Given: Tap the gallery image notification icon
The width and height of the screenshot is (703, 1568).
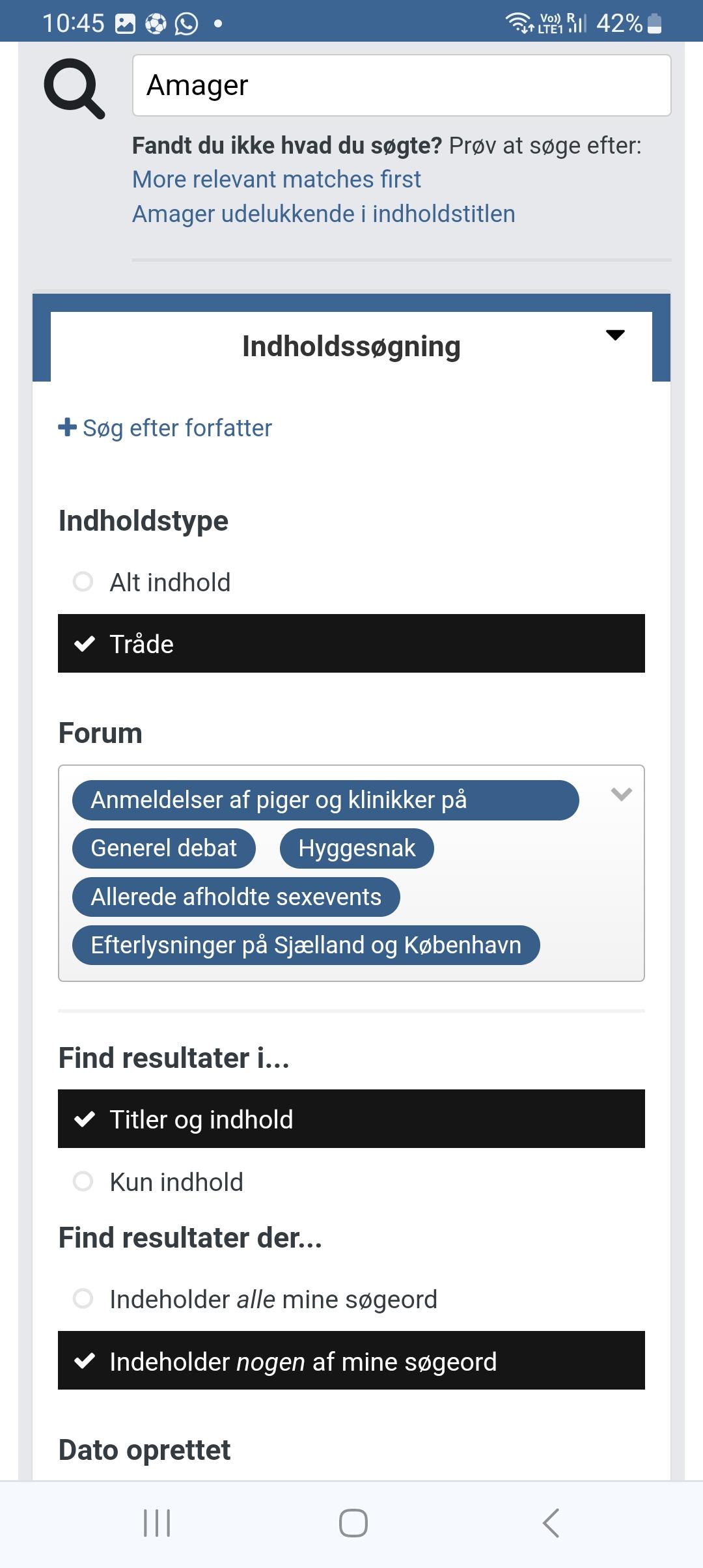Looking at the screenshot, I should [125, 24].
